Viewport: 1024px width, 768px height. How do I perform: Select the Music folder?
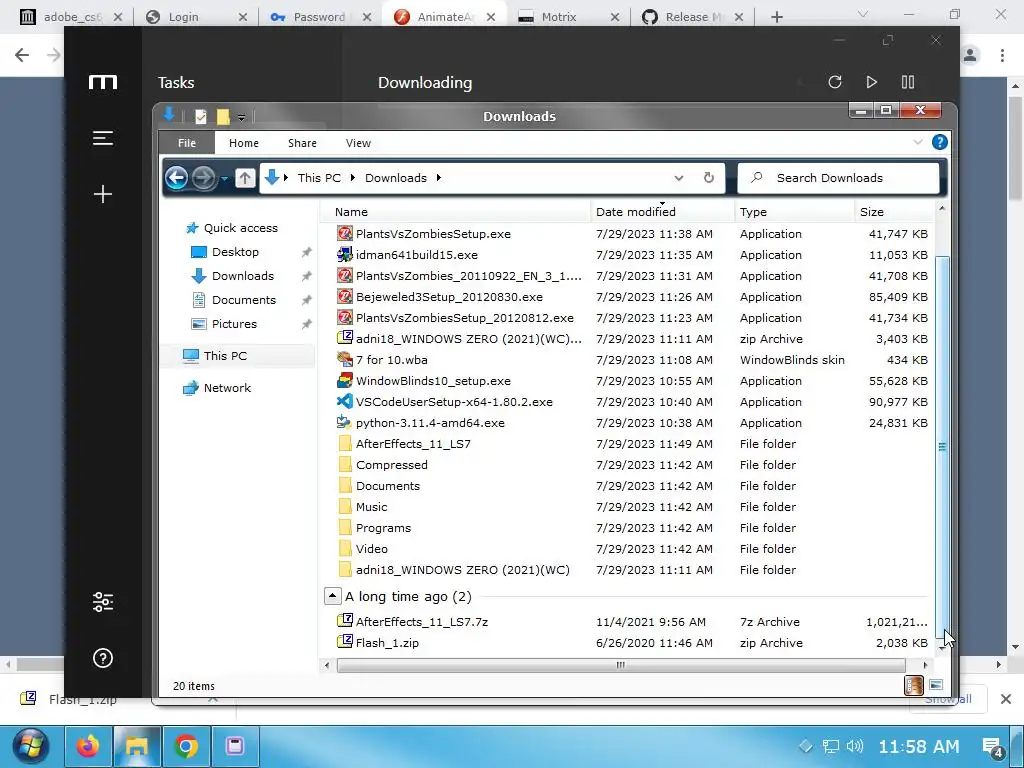[x=371, y=507]
